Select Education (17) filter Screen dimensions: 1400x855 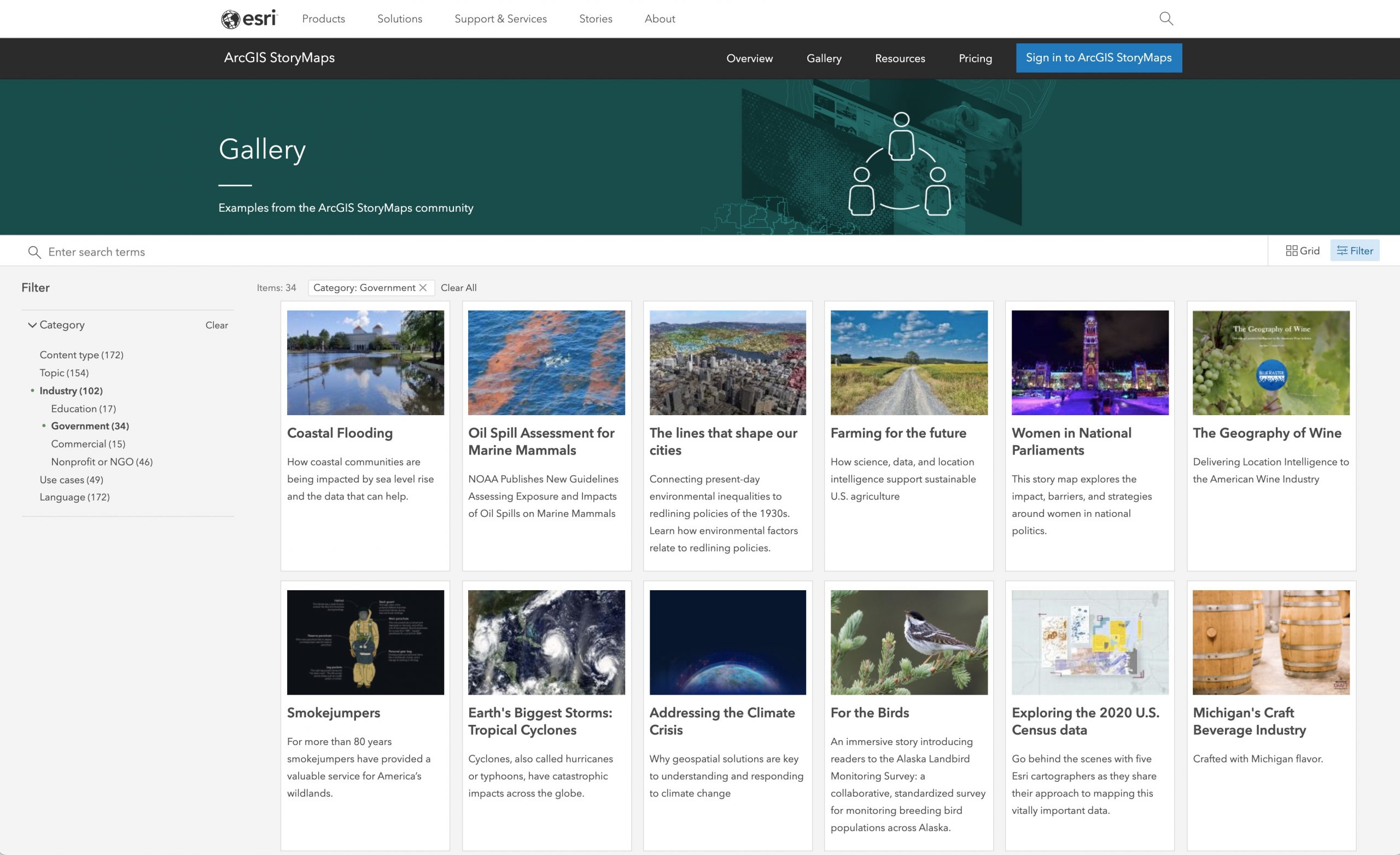pyautogui.click(x=84, y=409)
